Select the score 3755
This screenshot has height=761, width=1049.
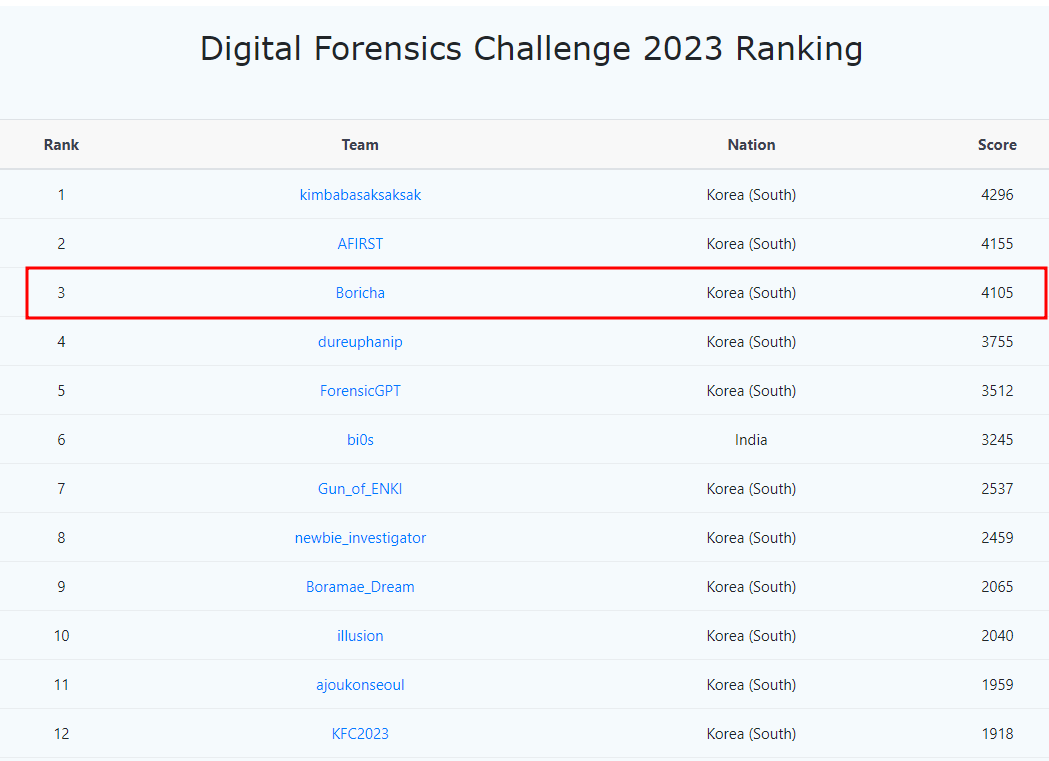coord(997,342)
